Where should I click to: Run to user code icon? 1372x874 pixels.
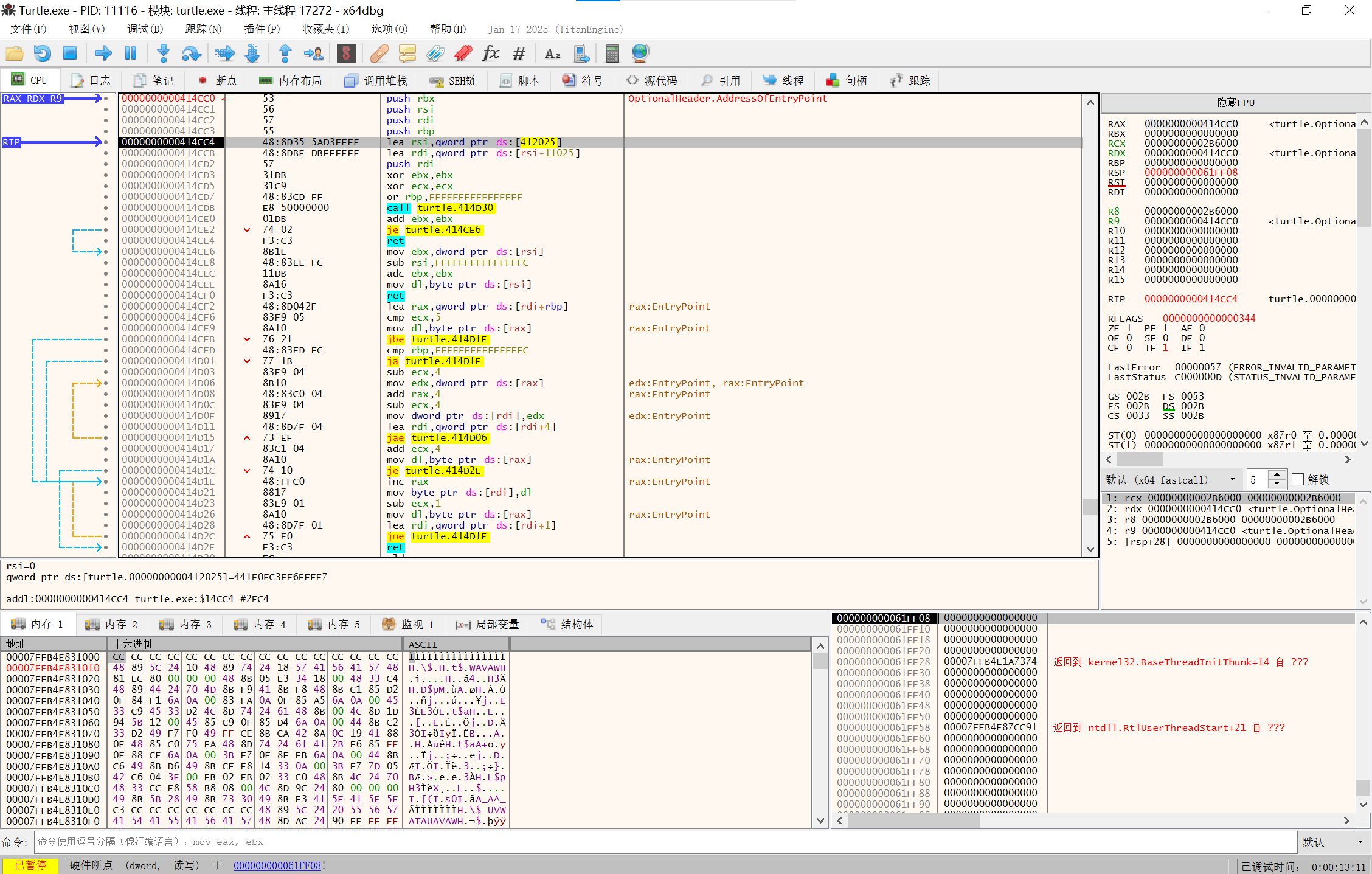313,54
